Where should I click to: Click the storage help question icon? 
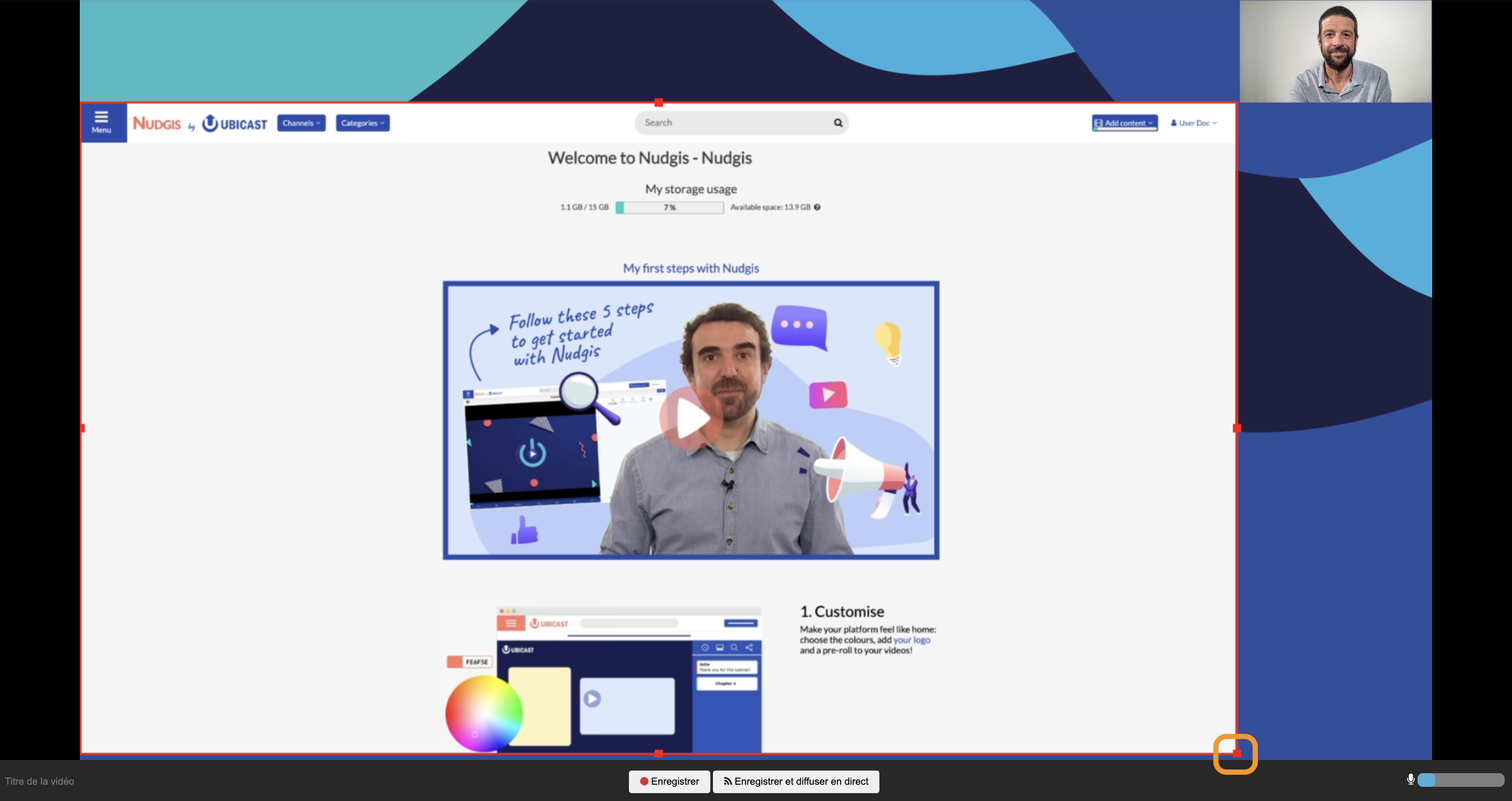[817, 207]
